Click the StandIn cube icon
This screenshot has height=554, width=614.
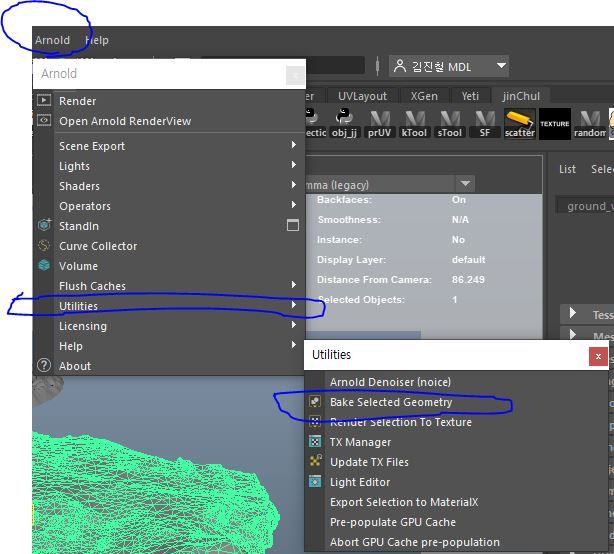coord(44,225)
